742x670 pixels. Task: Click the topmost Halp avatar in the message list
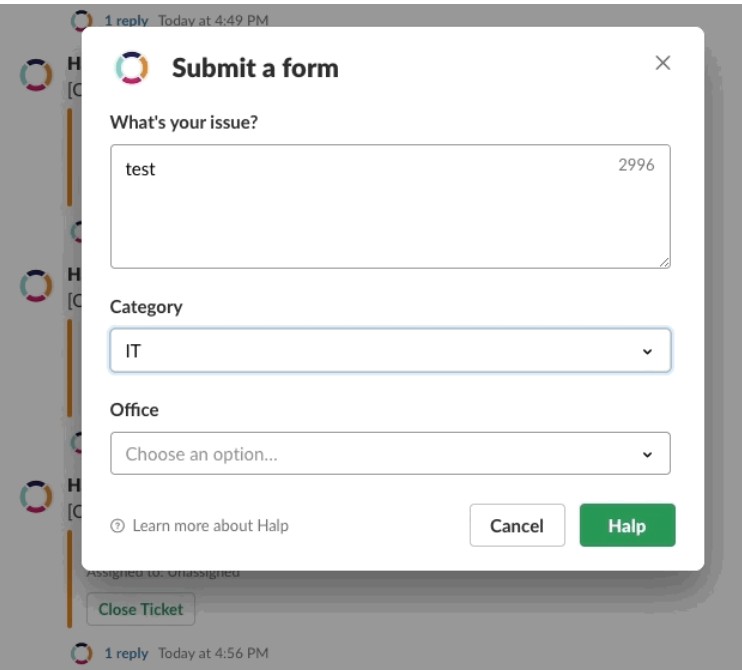(37, 74)
